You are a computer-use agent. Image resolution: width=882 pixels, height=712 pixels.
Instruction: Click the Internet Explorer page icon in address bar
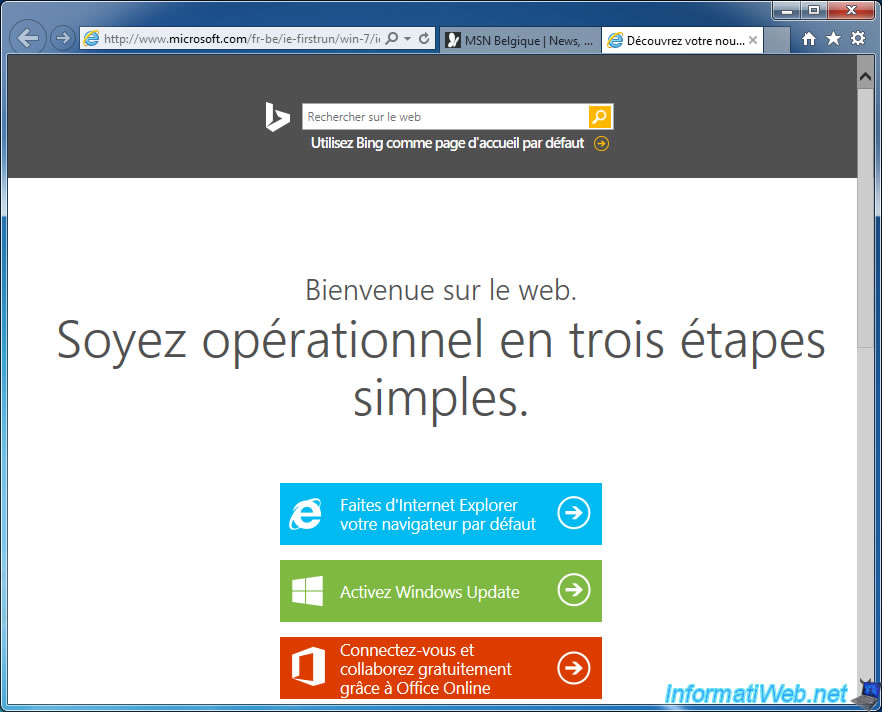coord(91,38)
